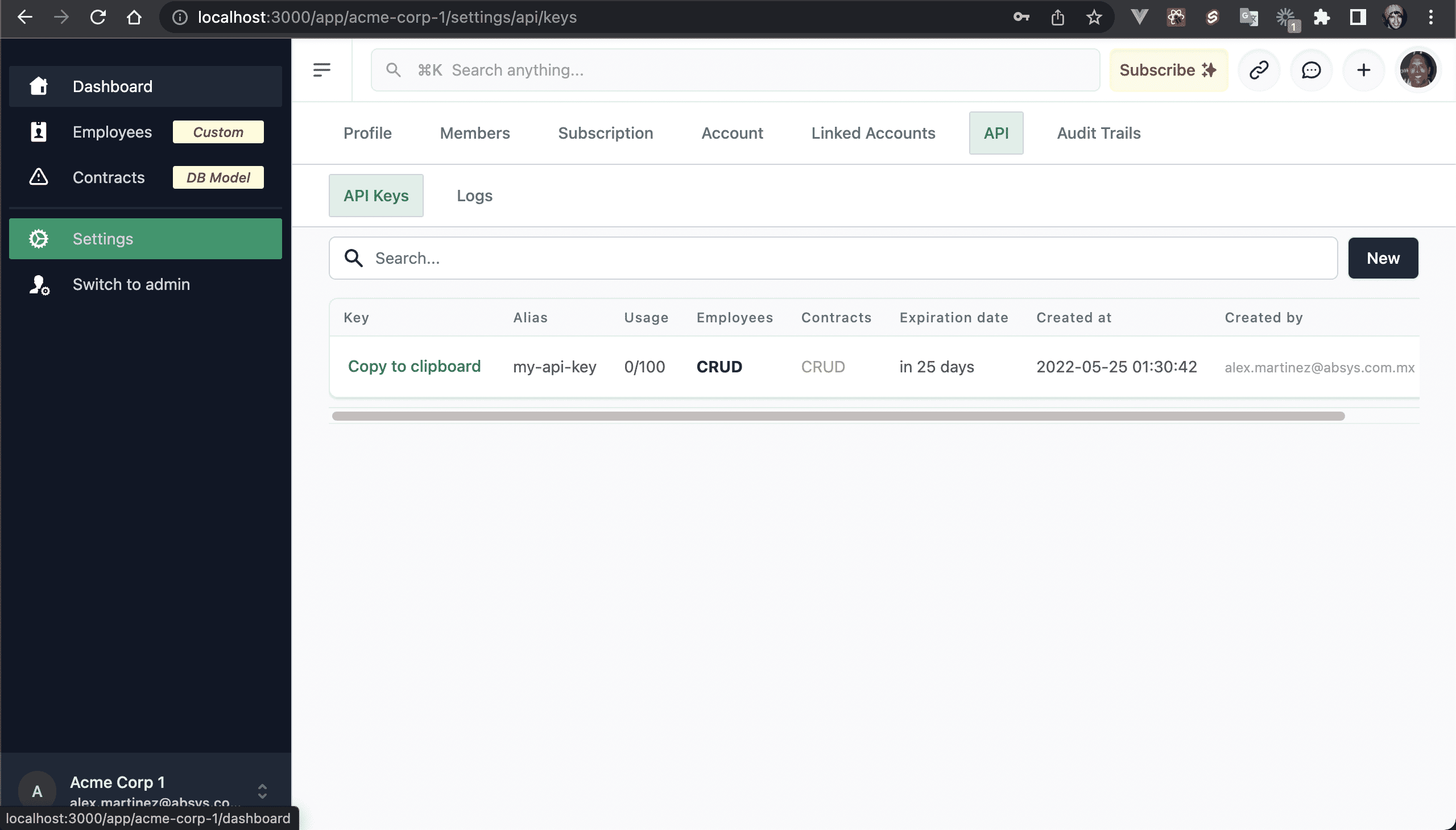Toggle the browser side panel icon

(x=1358, y=17)
